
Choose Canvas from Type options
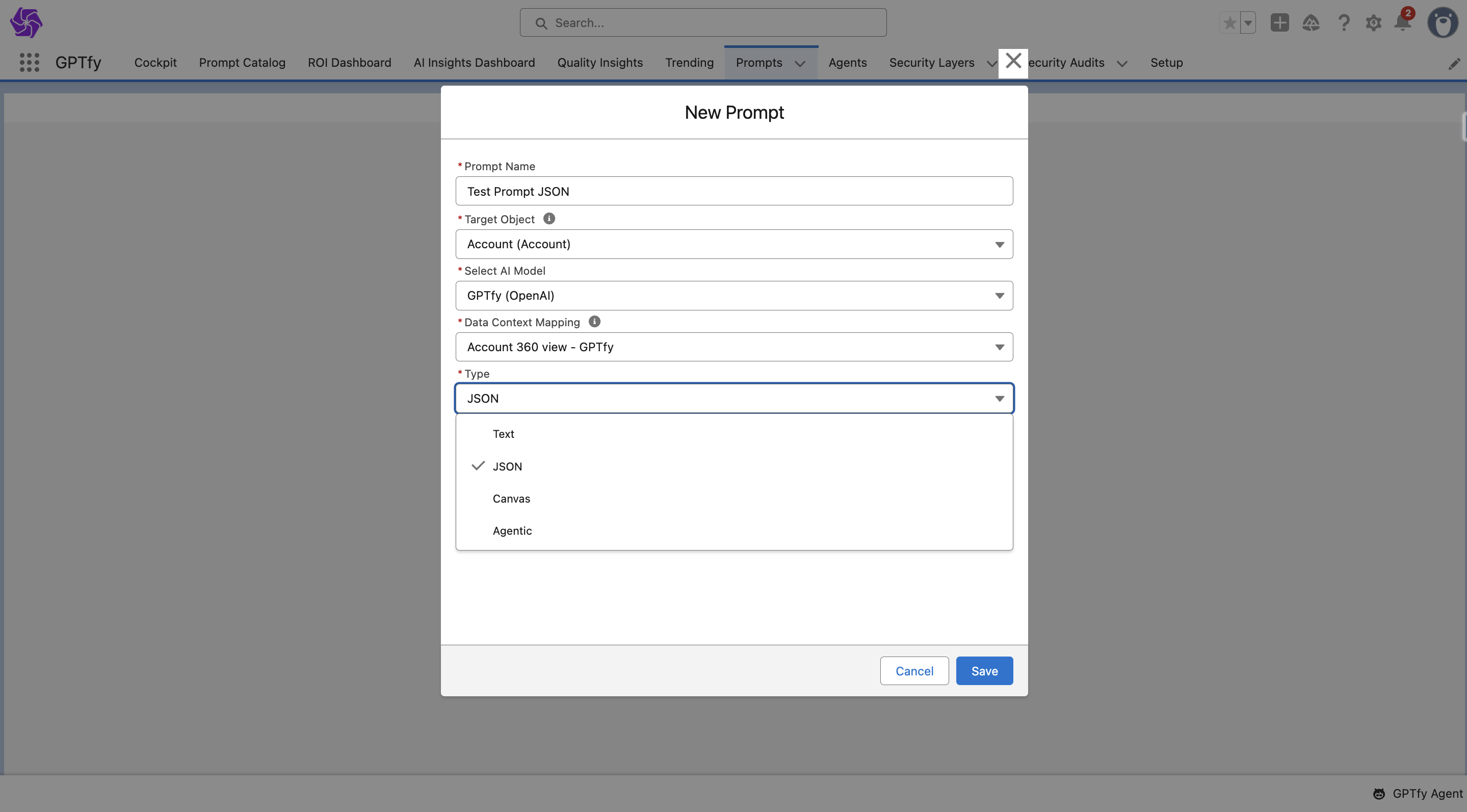pyautogui.click(x=511, y=499)
